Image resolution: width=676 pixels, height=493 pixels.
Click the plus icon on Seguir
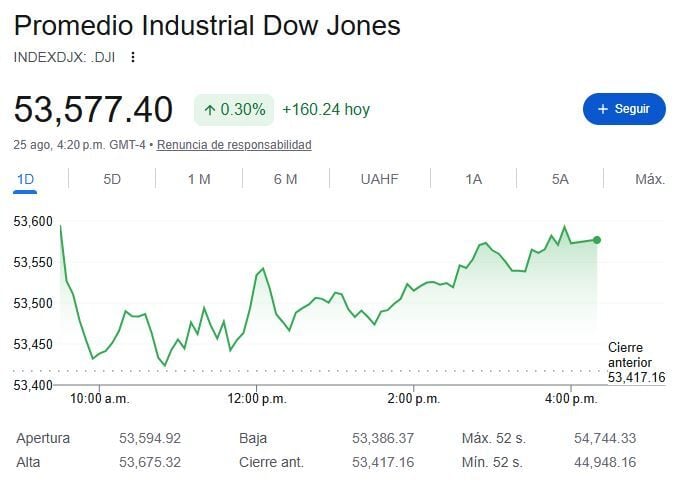[x=603, y=109]
